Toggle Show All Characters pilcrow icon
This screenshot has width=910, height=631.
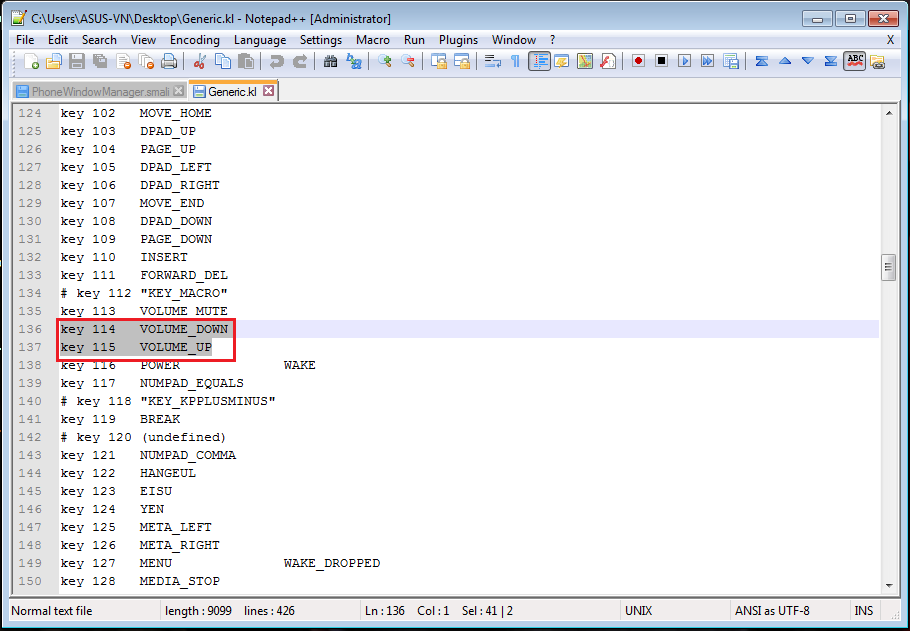click(x=515, y=61)
